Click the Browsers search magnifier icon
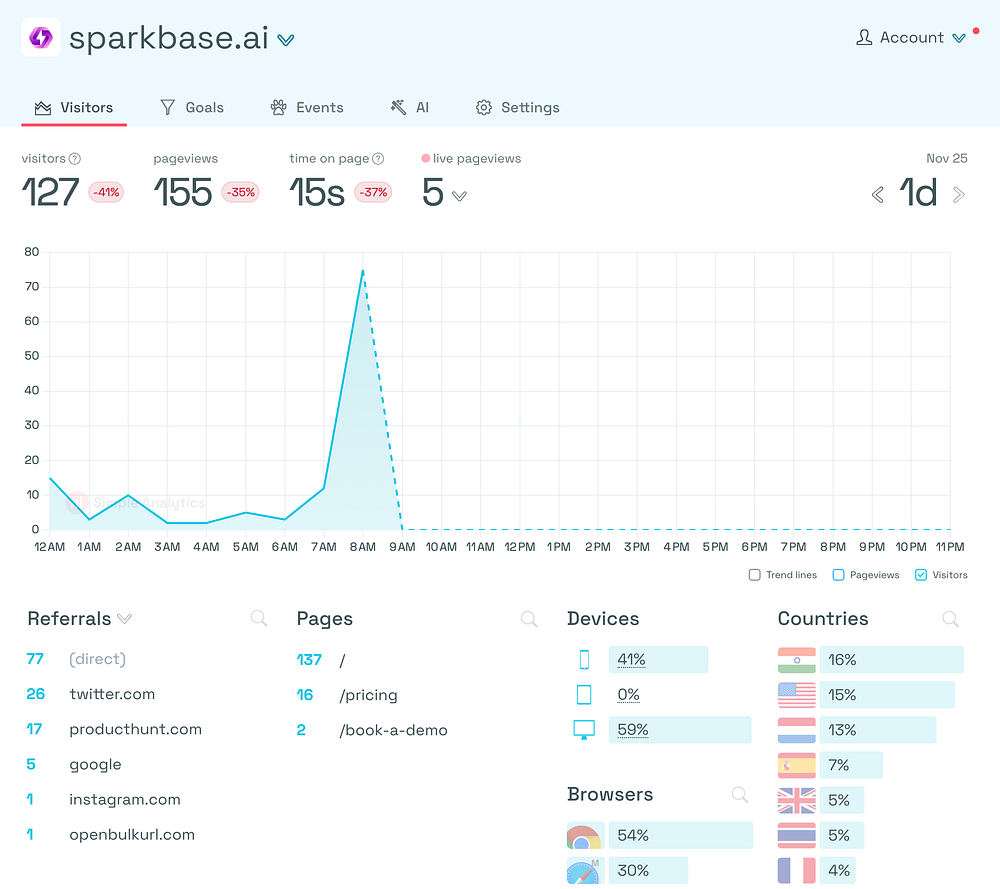 coord(740,794)
